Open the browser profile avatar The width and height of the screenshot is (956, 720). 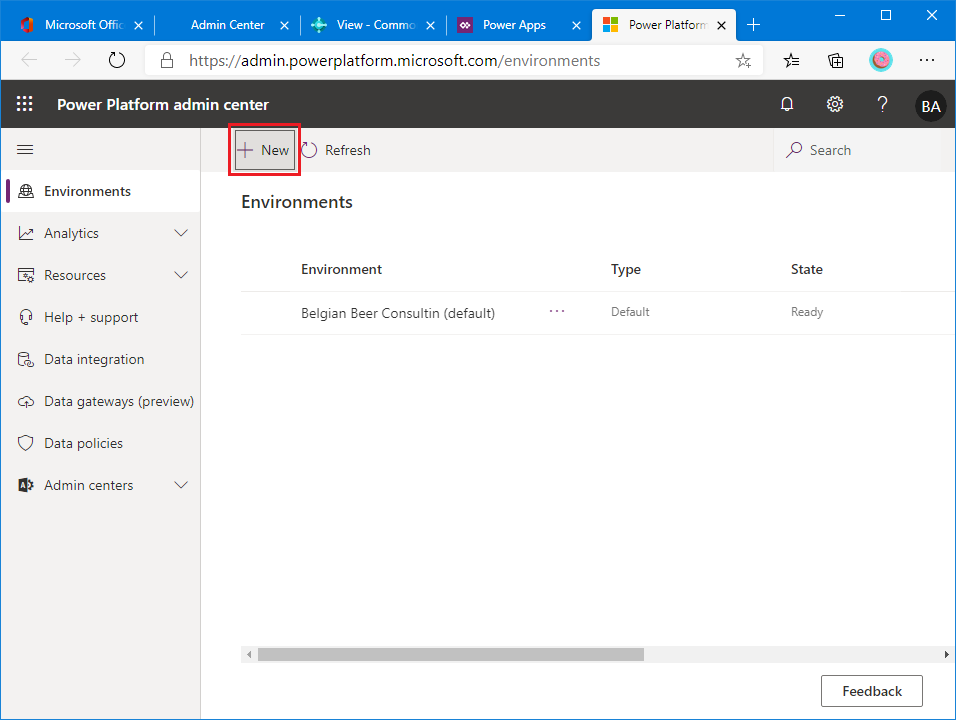pyautogui.click(x=880, y=60)
